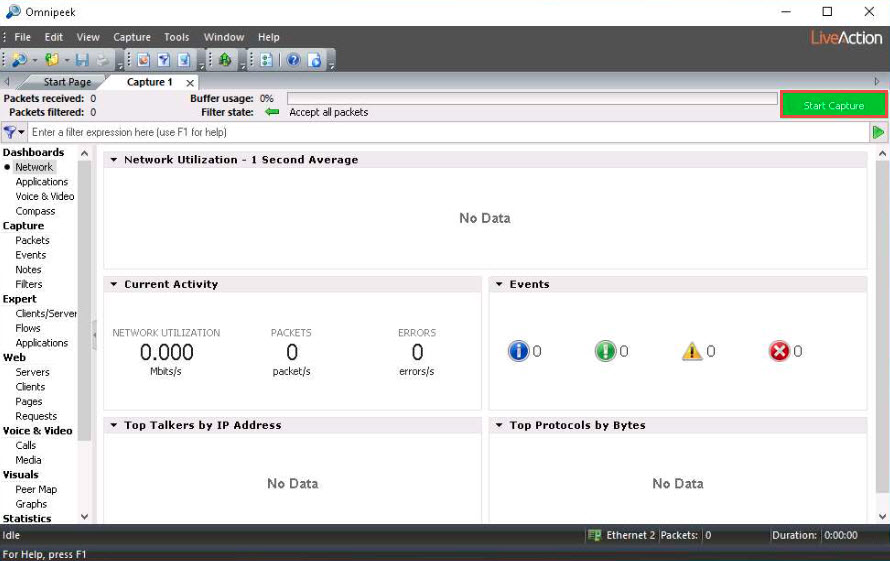Open the dropdown arrow beside Open File icon
The height and width of the screenshot is (561, 890).
point(66,60)
